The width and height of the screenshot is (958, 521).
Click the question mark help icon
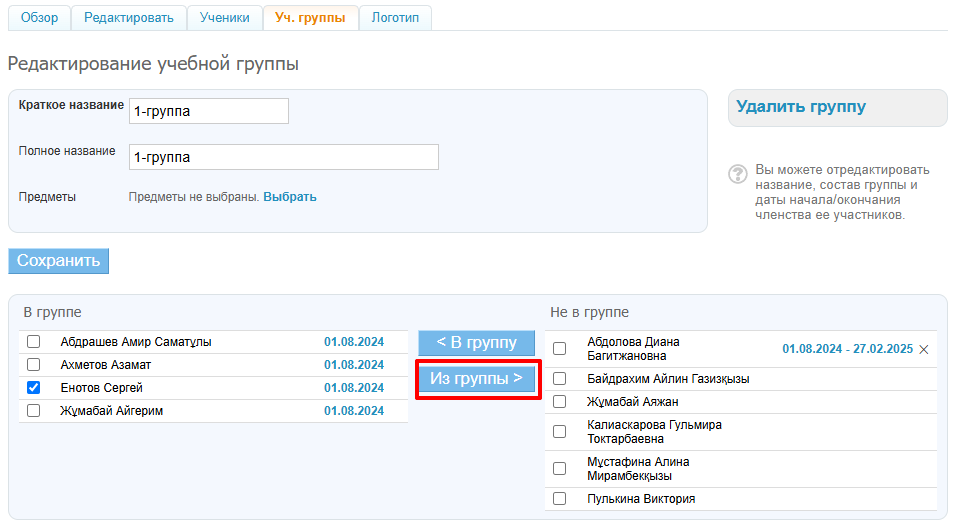(738, 174)
